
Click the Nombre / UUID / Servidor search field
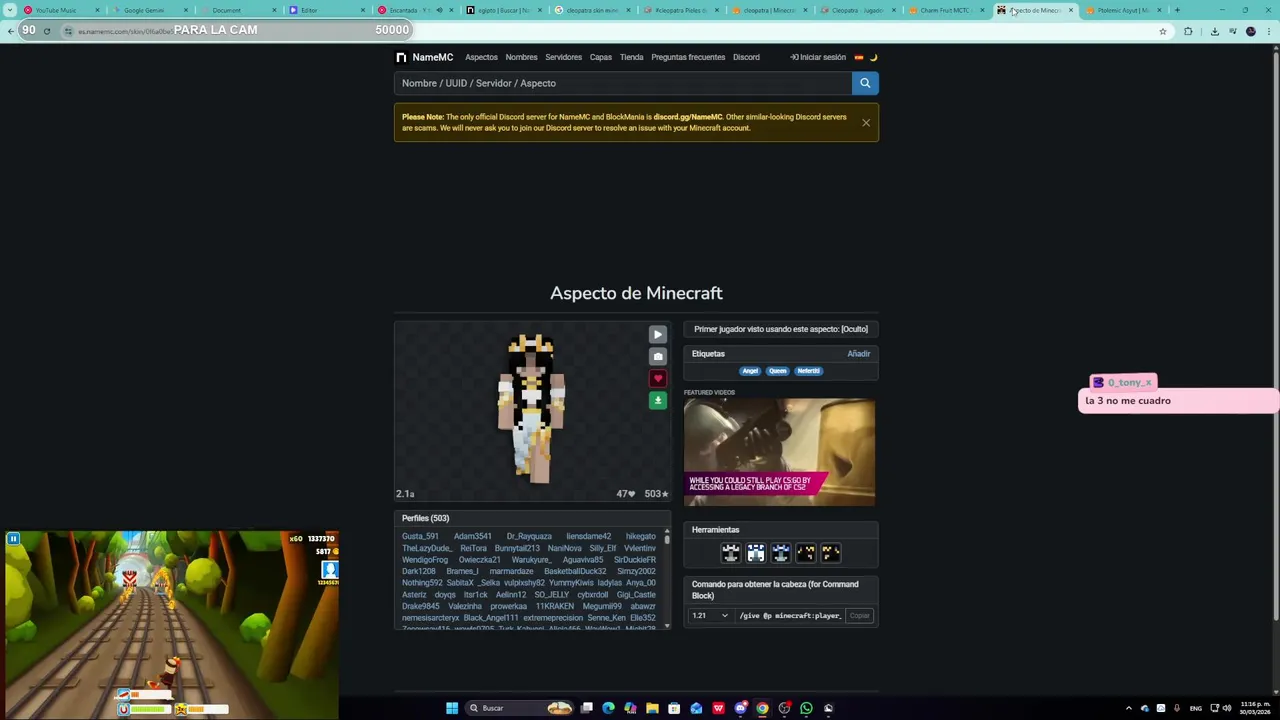coord(623,83)
